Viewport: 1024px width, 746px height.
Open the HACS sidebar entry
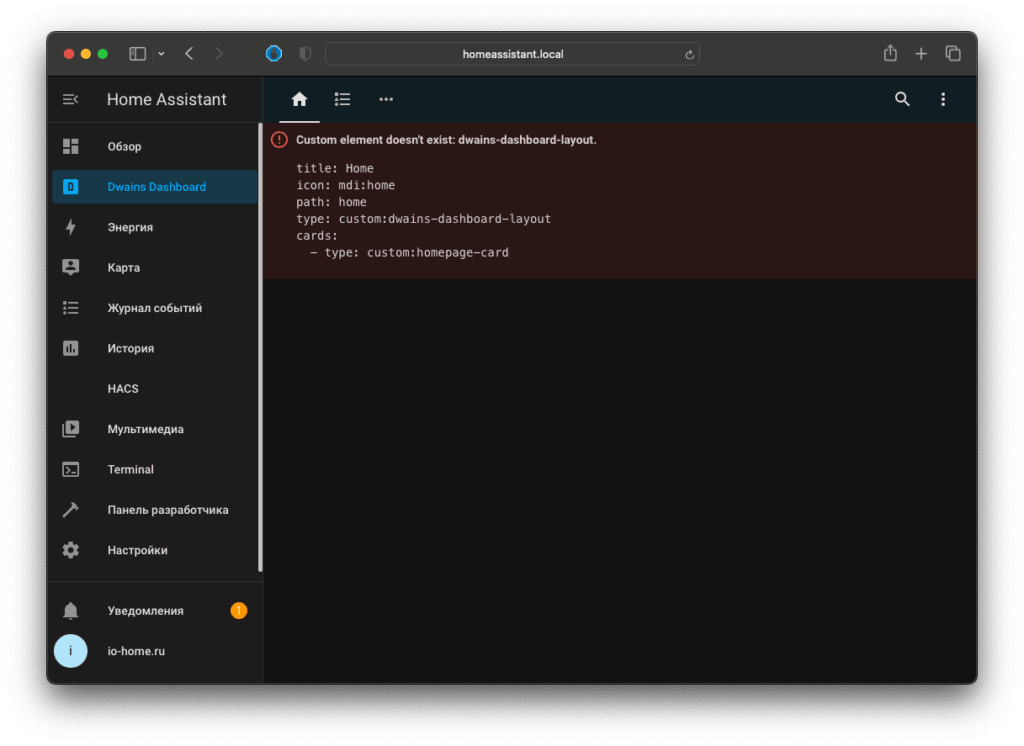pos(155,389)
